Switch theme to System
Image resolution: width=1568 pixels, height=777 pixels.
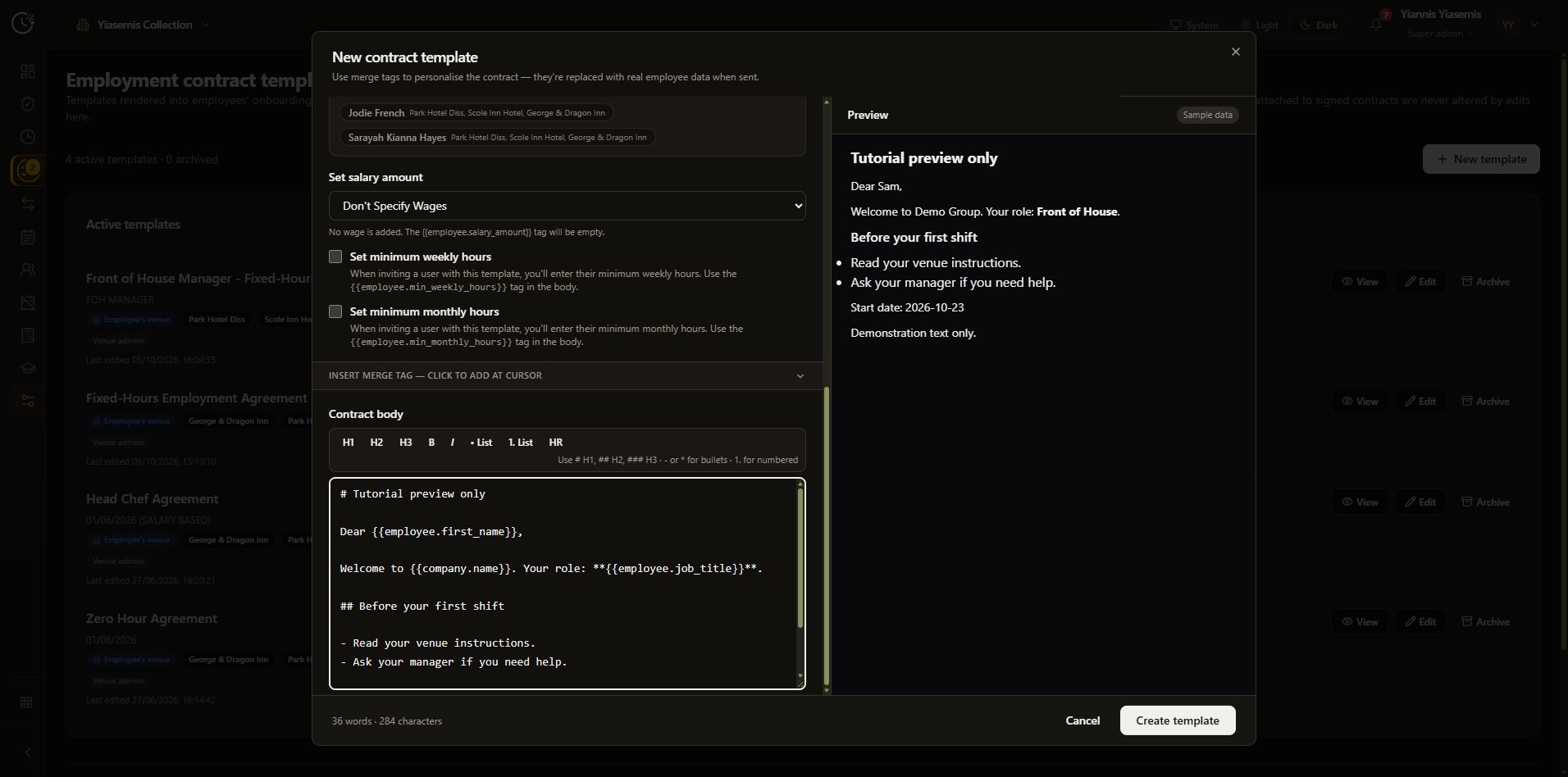click(x=1195, y=25)
